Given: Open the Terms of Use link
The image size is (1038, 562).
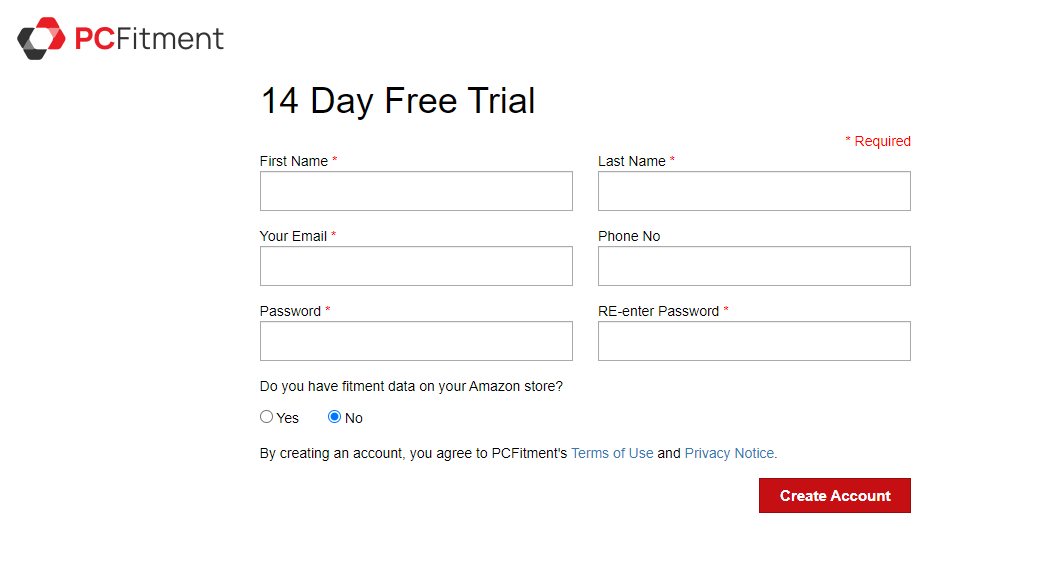Looking at the screenshot, I should [x=612, y=453].
